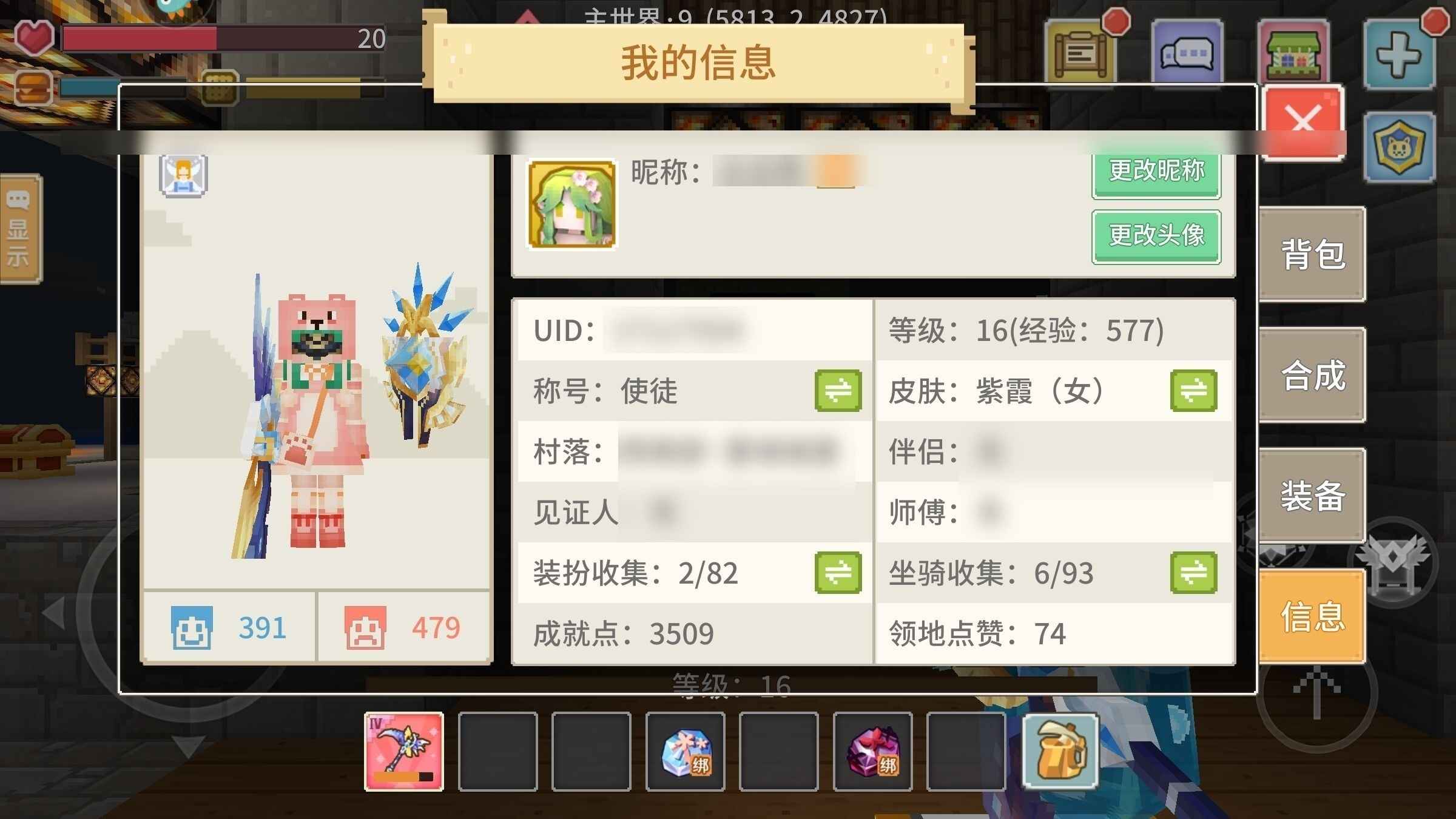
Task: Tap the blue plus icon
Action: click(x=1399, y=53)
